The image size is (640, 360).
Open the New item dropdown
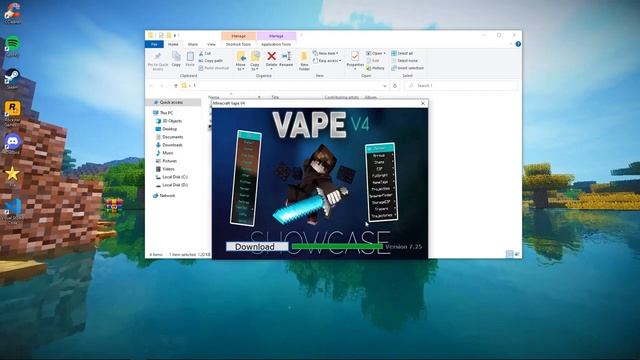click(x=326, y=53)
